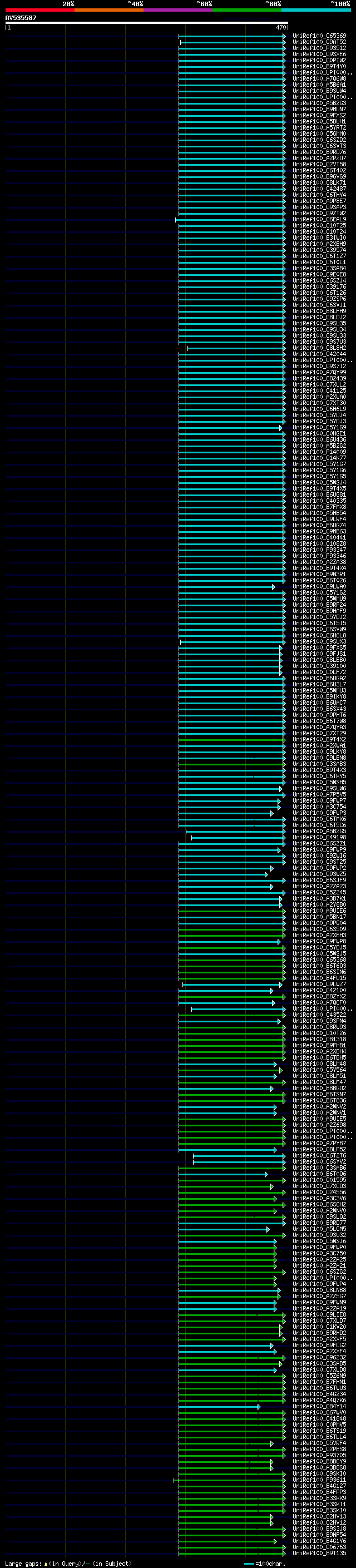Select hit UniRef100_Q6EAL9
The image size is (356, 1568).
click(319, 219)
